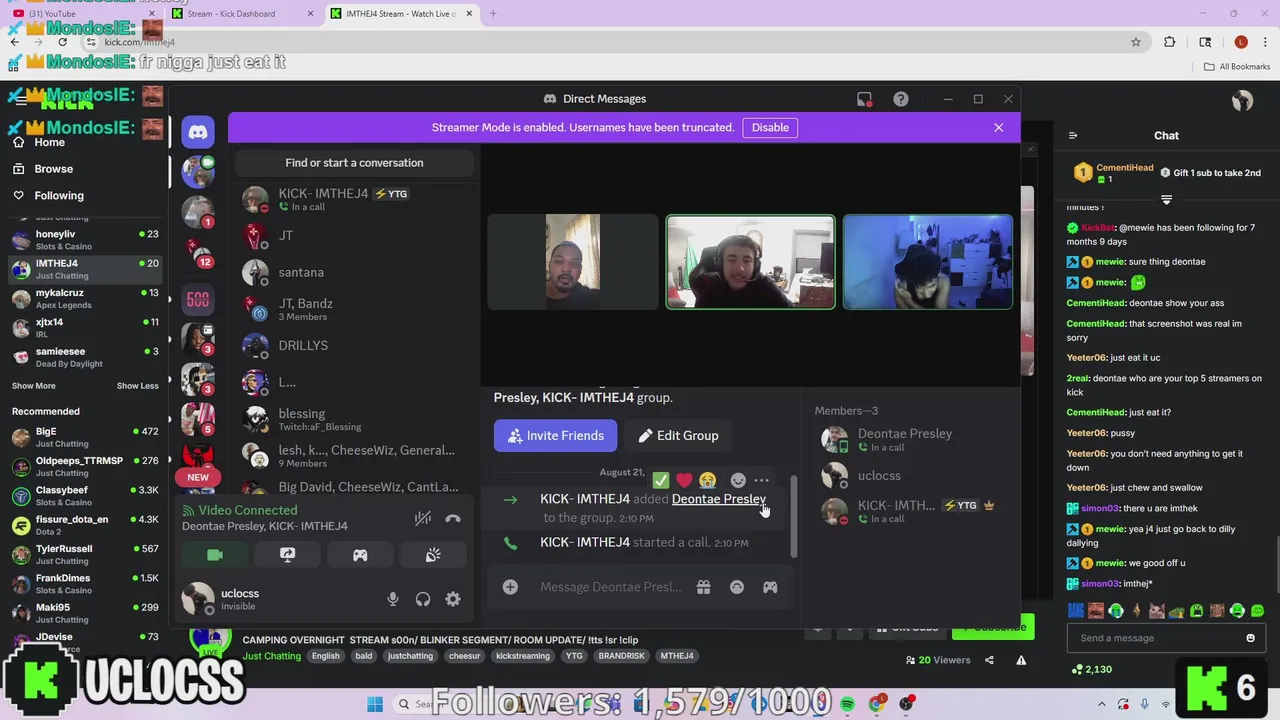Open attachment plus button in message box
Screen dimensions: 1280x720
pos(510,587)
